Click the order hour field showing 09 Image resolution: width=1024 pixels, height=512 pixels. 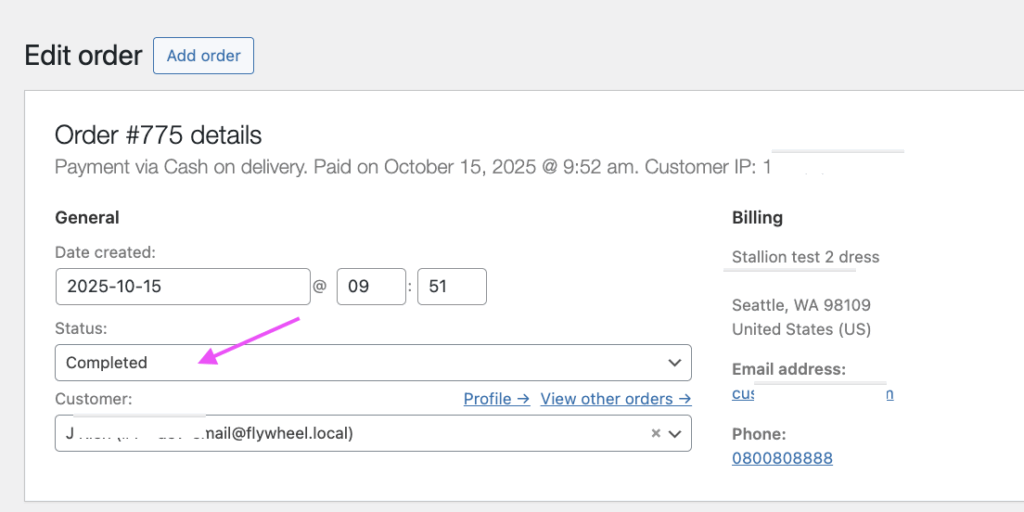click(x=370, y=286)
